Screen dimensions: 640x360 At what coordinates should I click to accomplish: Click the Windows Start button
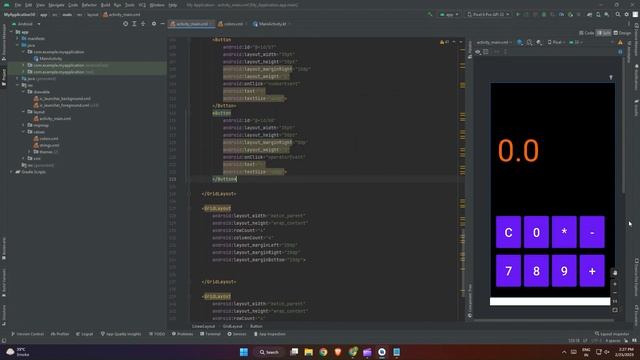tap(244, 352)
